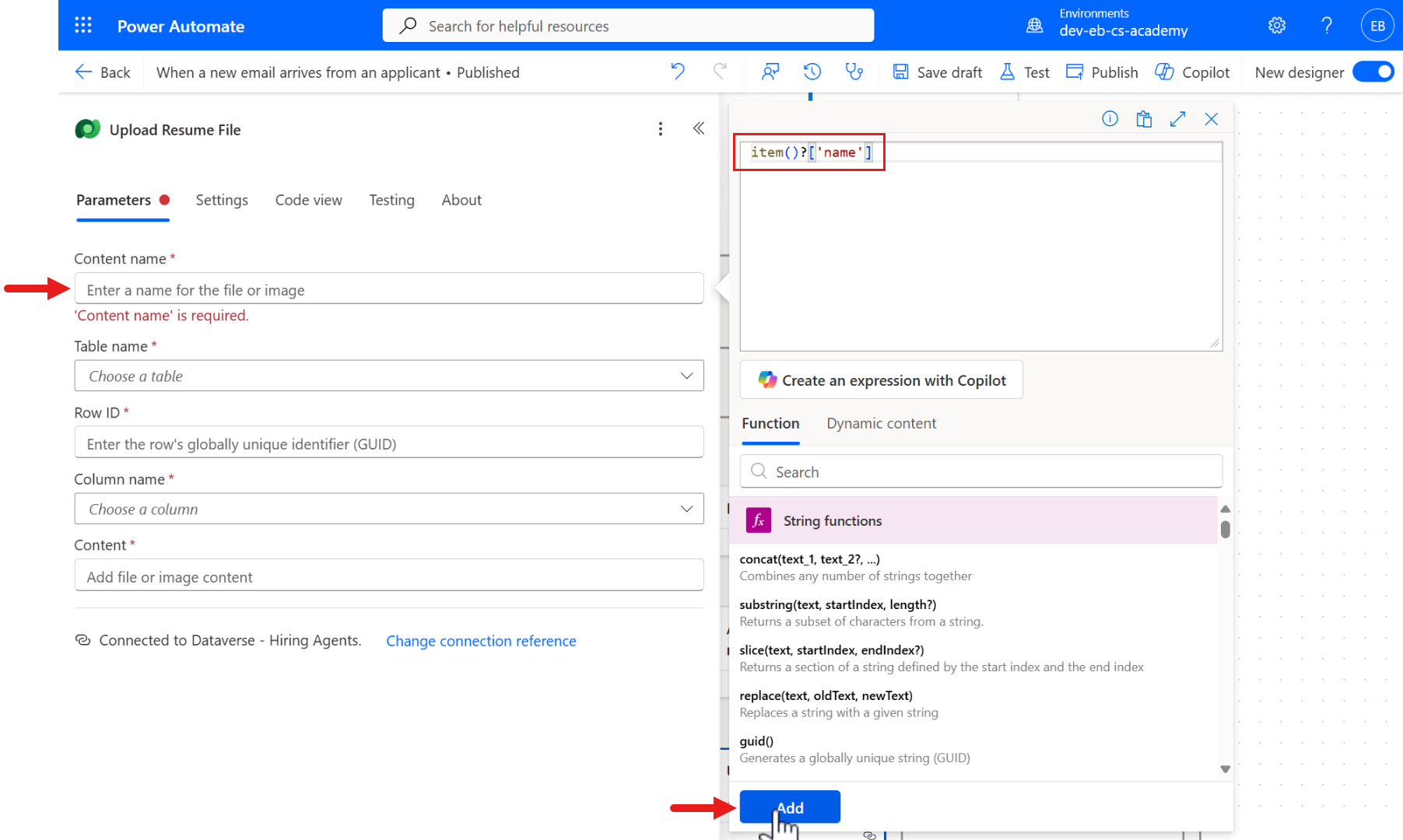The image size is (1403, 840).
Task: Collapse the action panel with double chevron
Action: pyautogui.click(x=699, y=128)
